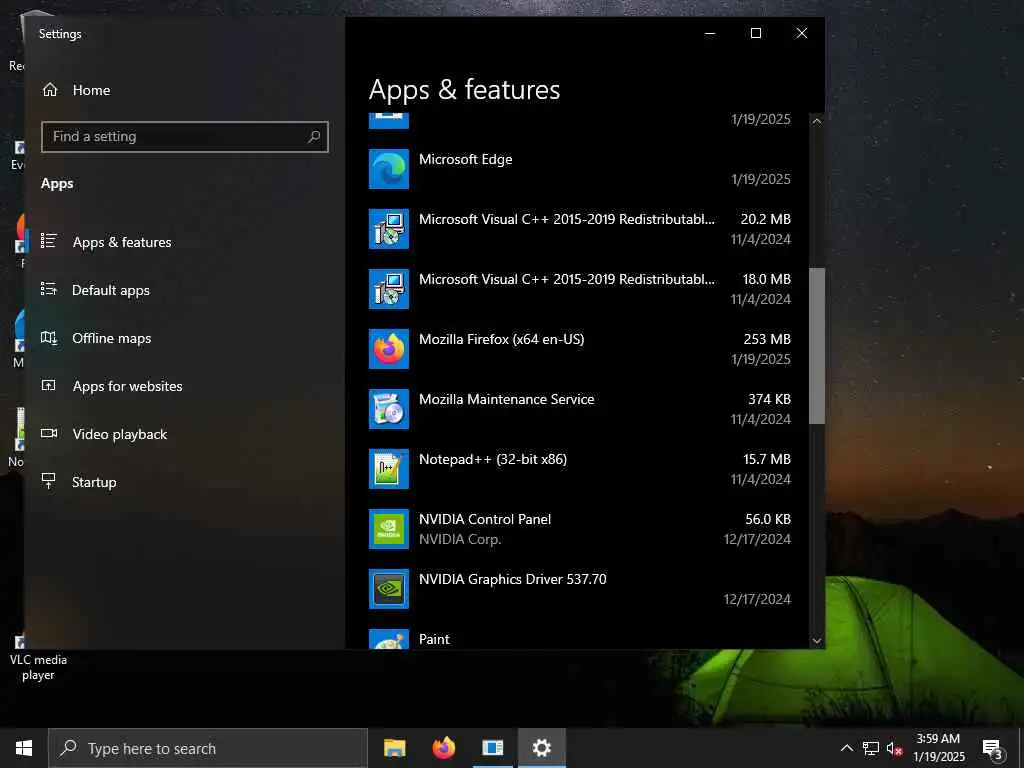Click the taskbar clock showing 3:59 AM
1024x768 pixels.
(938, 748)
